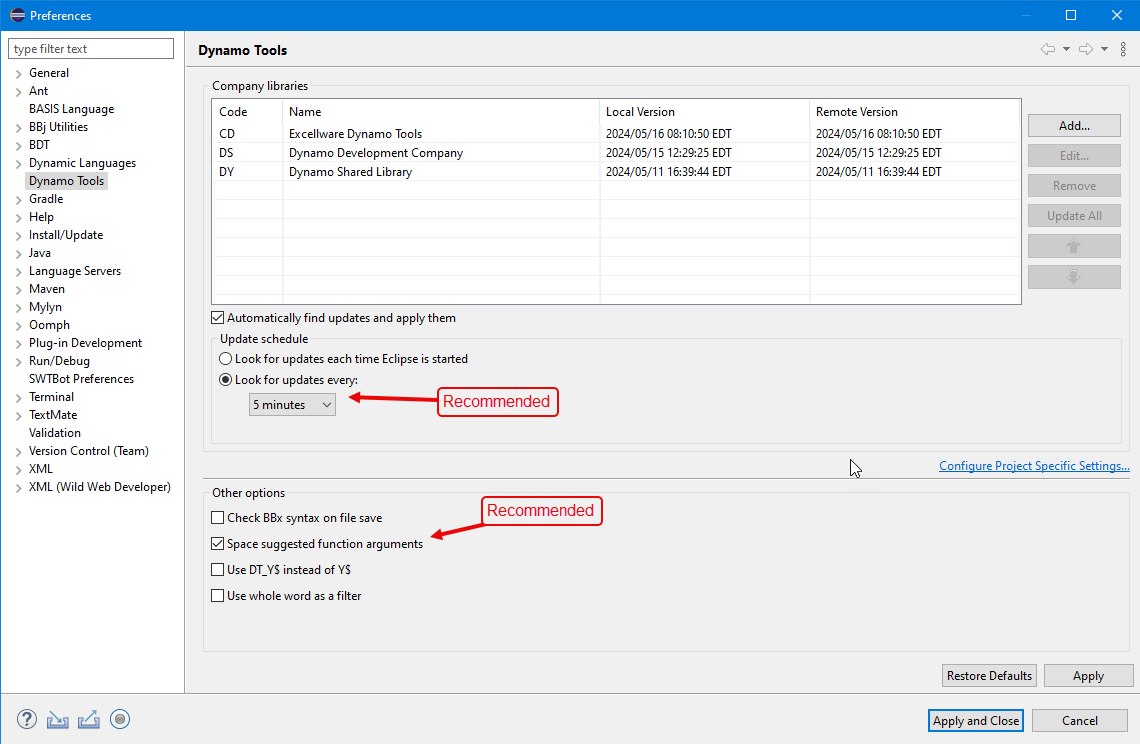Select Look for updates each time Eclipse started
The width and height of the screenshot is (1140, 744).
point(225,359)
